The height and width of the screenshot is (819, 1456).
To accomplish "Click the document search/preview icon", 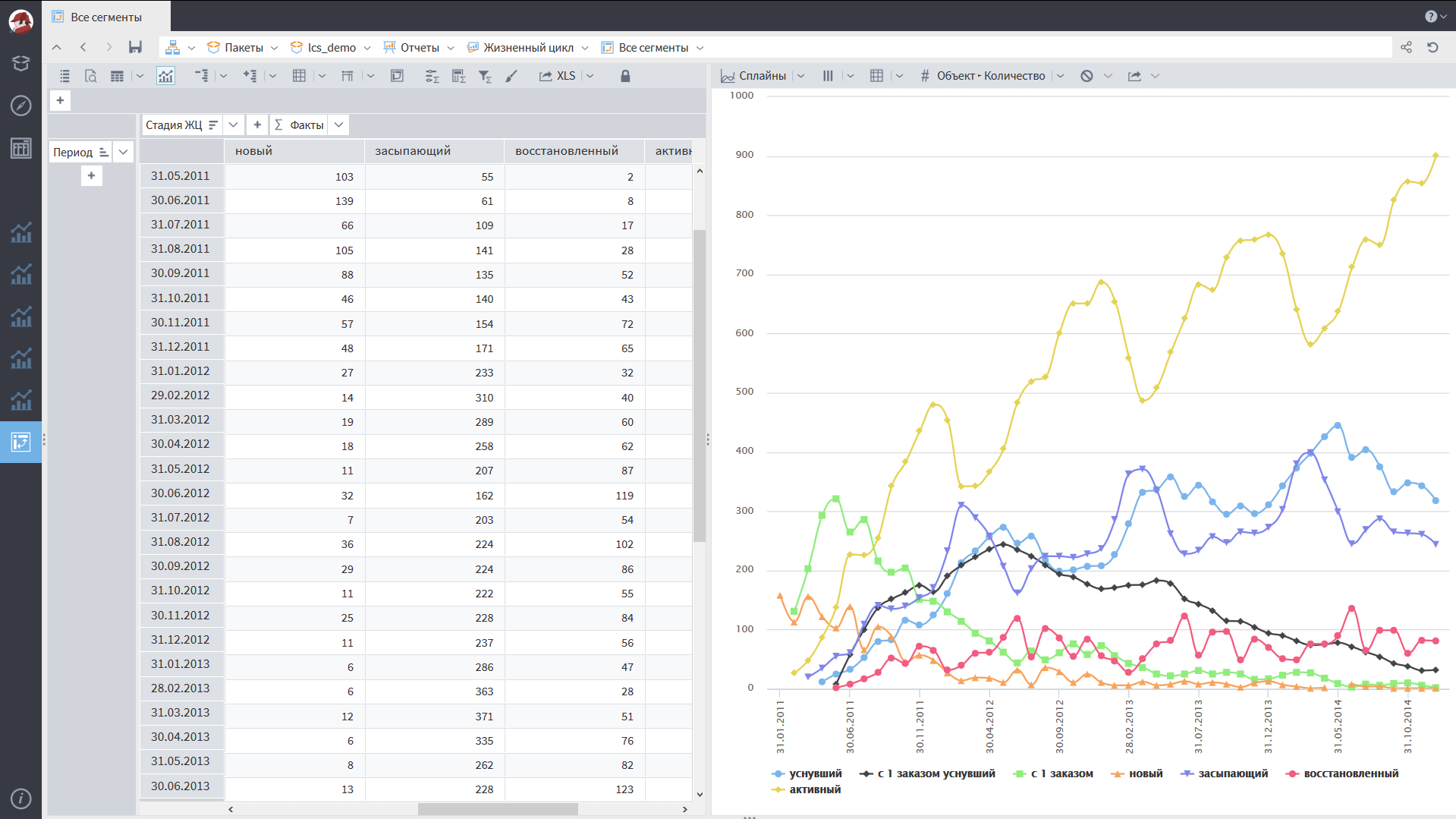I will (90, 76).
